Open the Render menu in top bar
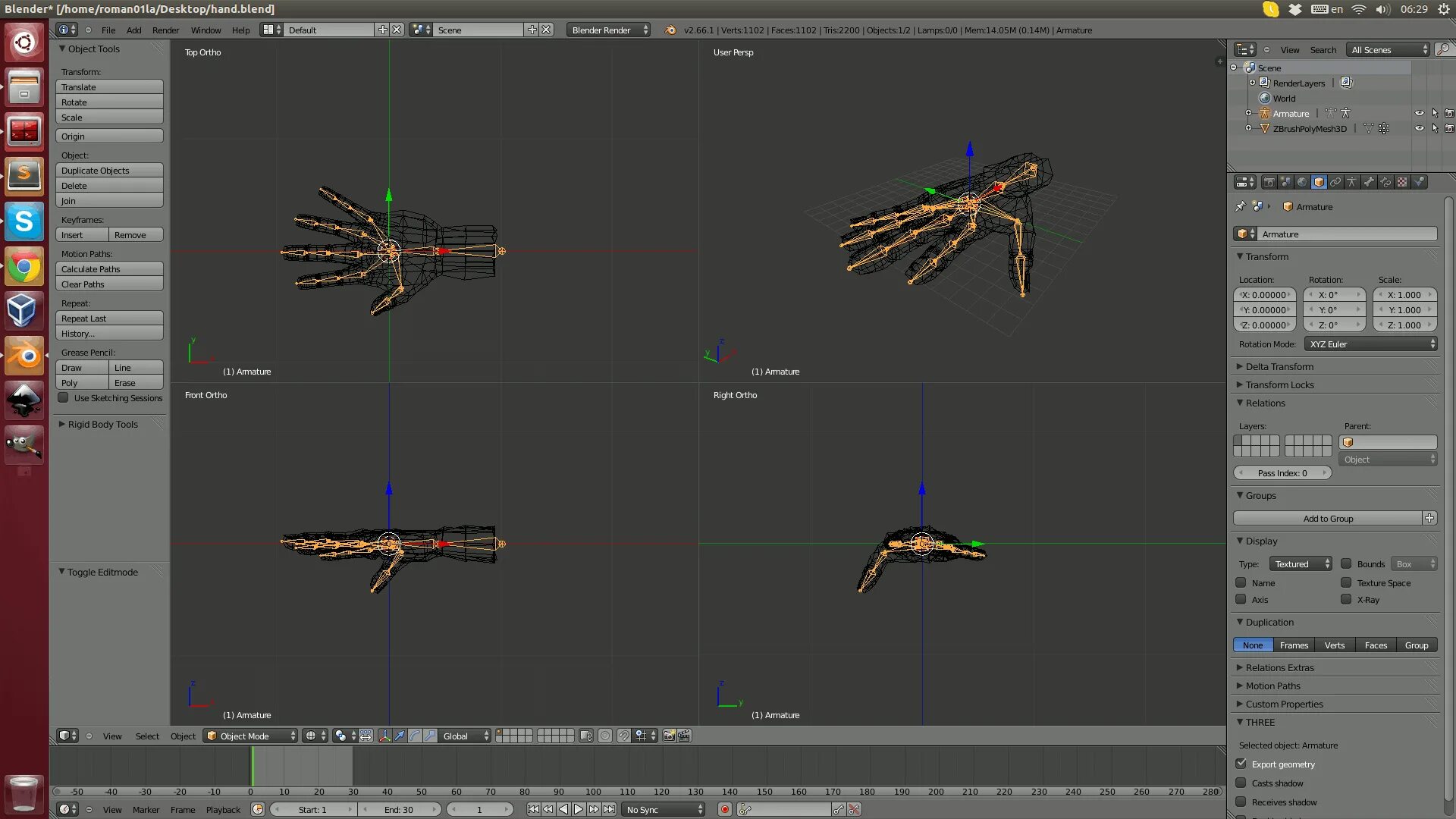The image size is (1456, 819). point(165,30)
